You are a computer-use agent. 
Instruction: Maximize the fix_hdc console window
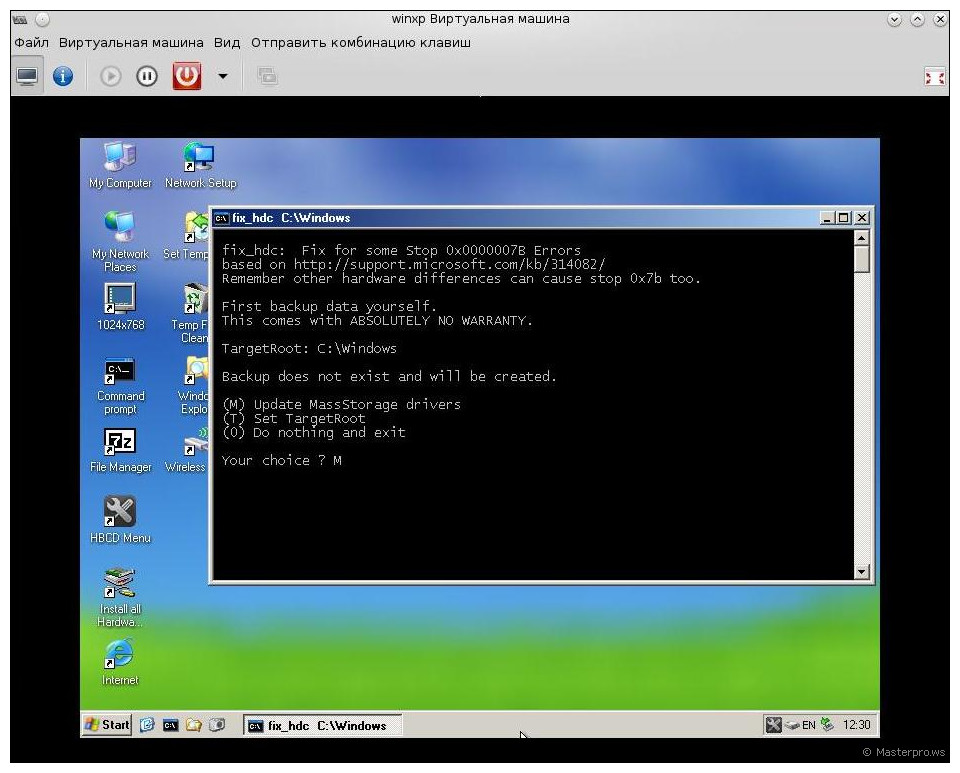click(844, 218)
